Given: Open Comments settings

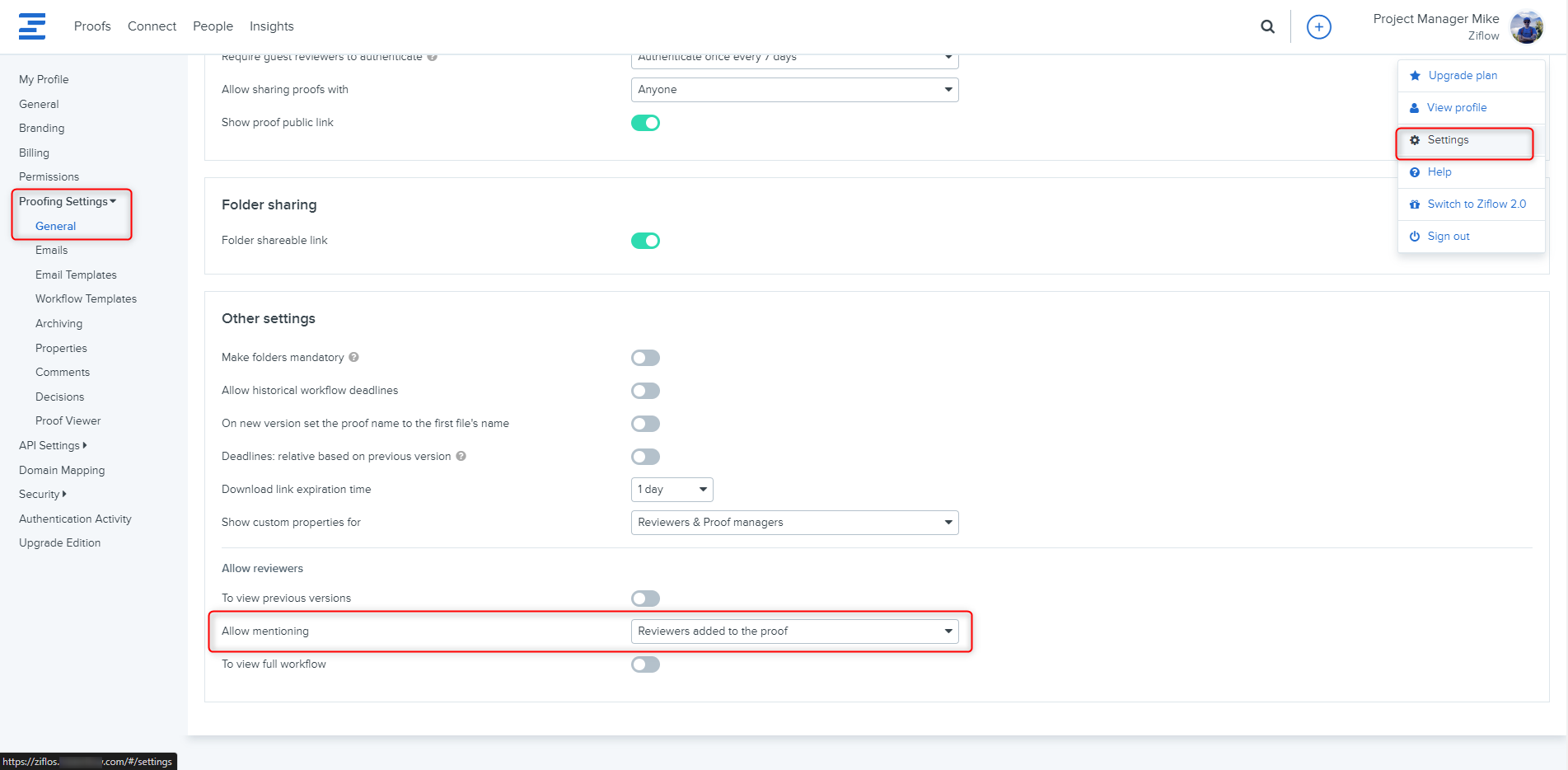Looking at the screenshot, I should pos(63,372).
